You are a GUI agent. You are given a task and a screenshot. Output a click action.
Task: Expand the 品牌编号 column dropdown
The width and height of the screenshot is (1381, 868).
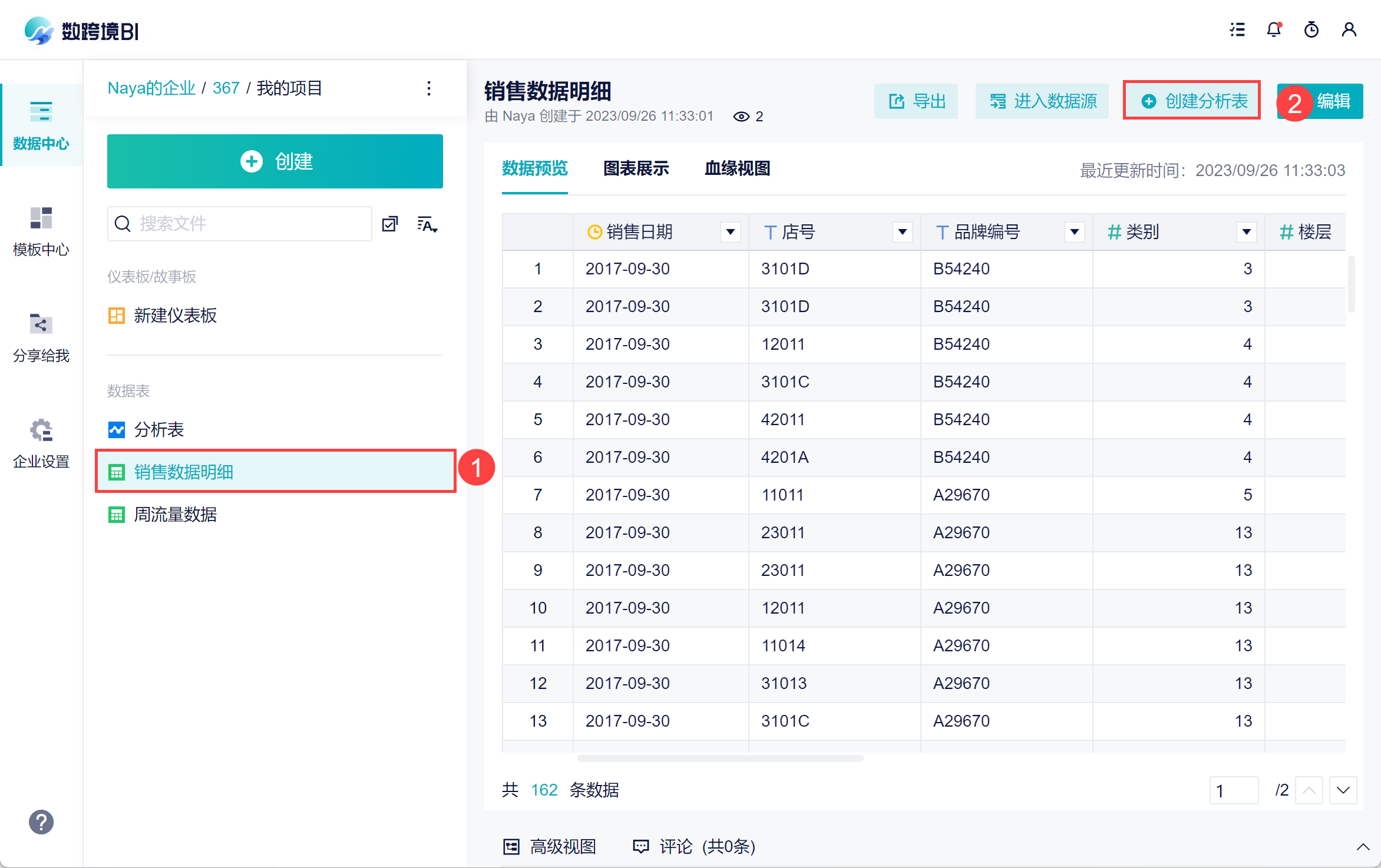(x=1074, y=232)
